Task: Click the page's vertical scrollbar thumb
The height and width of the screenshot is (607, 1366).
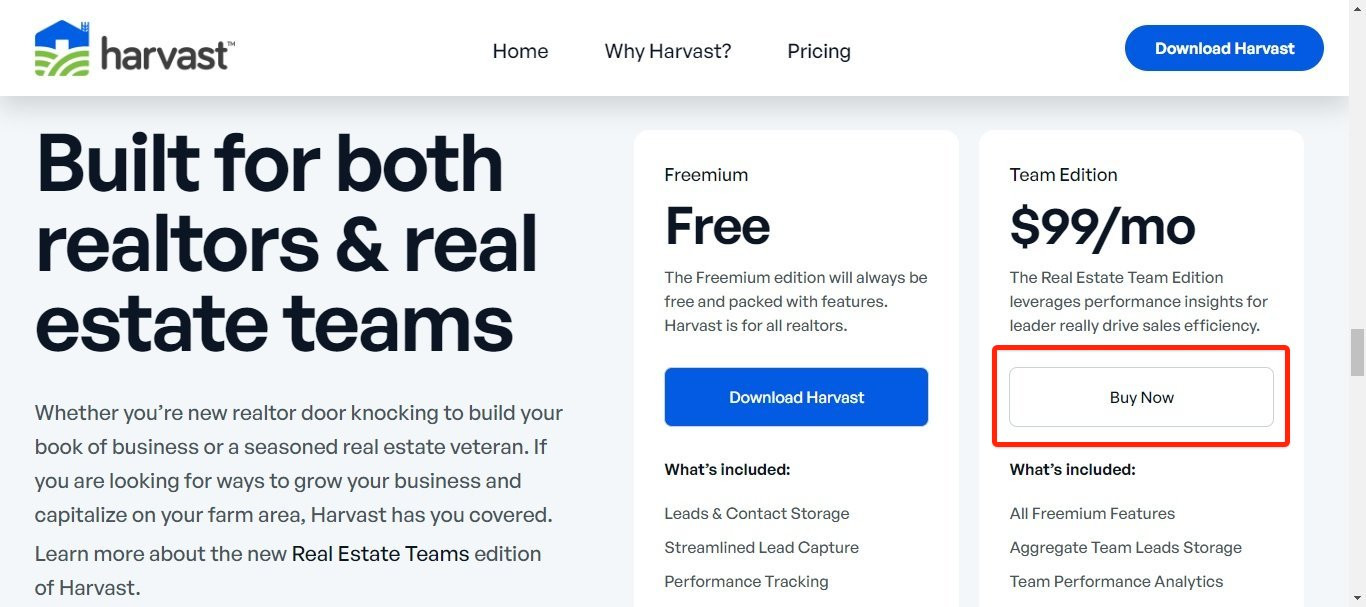Action: pyautogui.click(x=1357, y=352)
